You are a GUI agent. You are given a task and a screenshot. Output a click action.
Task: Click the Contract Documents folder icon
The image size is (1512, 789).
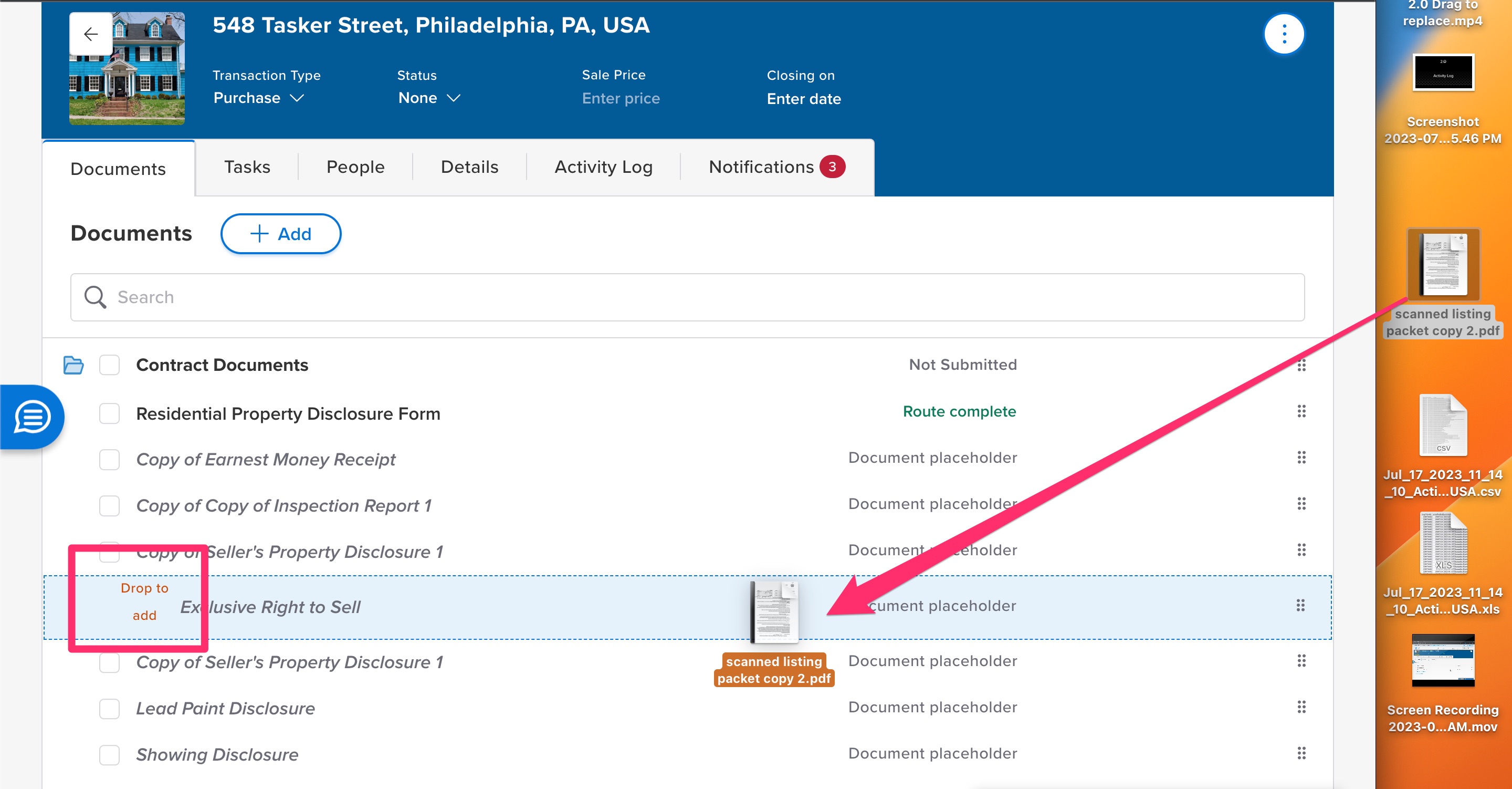click(73, 365)
